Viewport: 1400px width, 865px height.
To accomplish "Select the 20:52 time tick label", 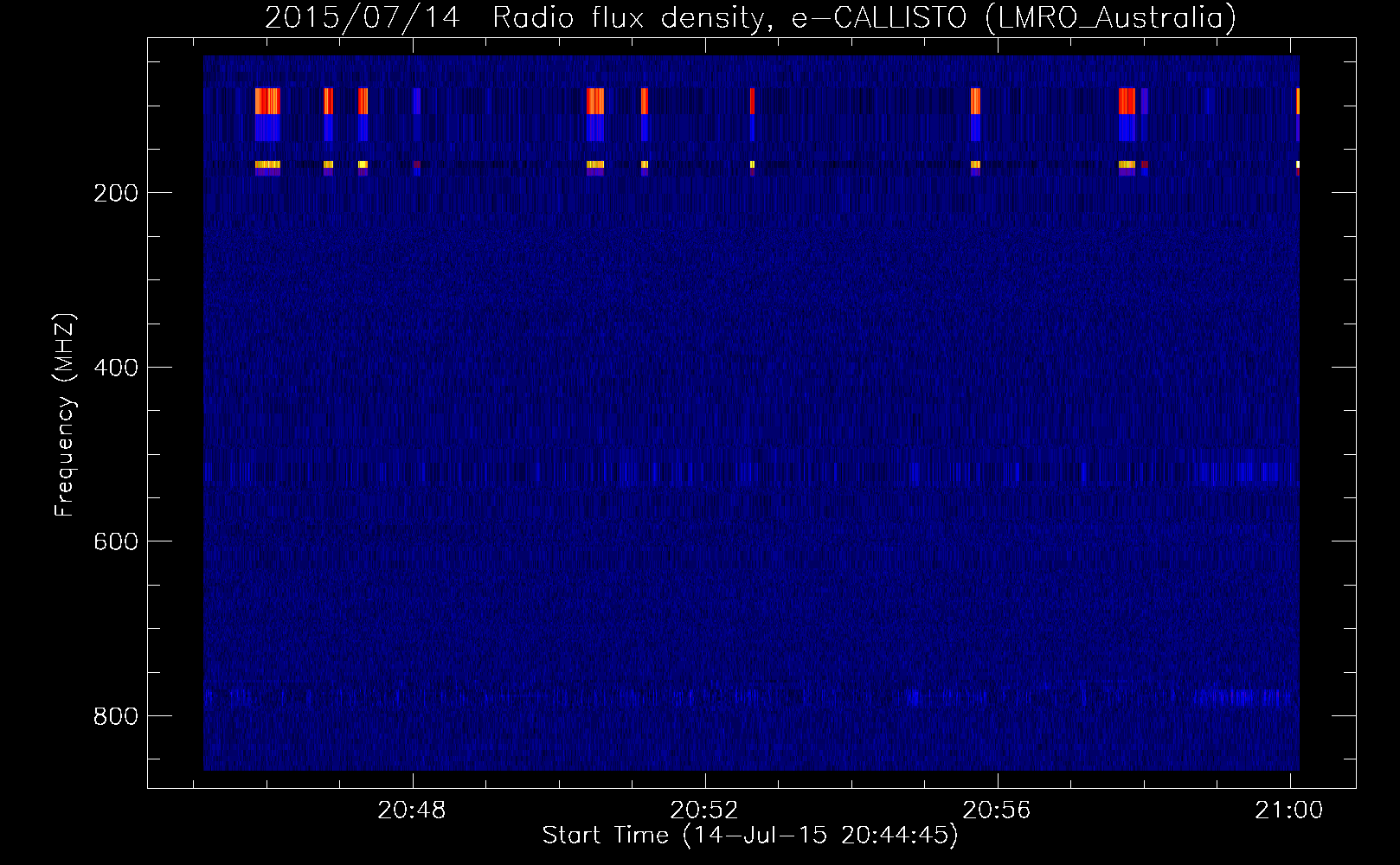I will click(706, 811).
